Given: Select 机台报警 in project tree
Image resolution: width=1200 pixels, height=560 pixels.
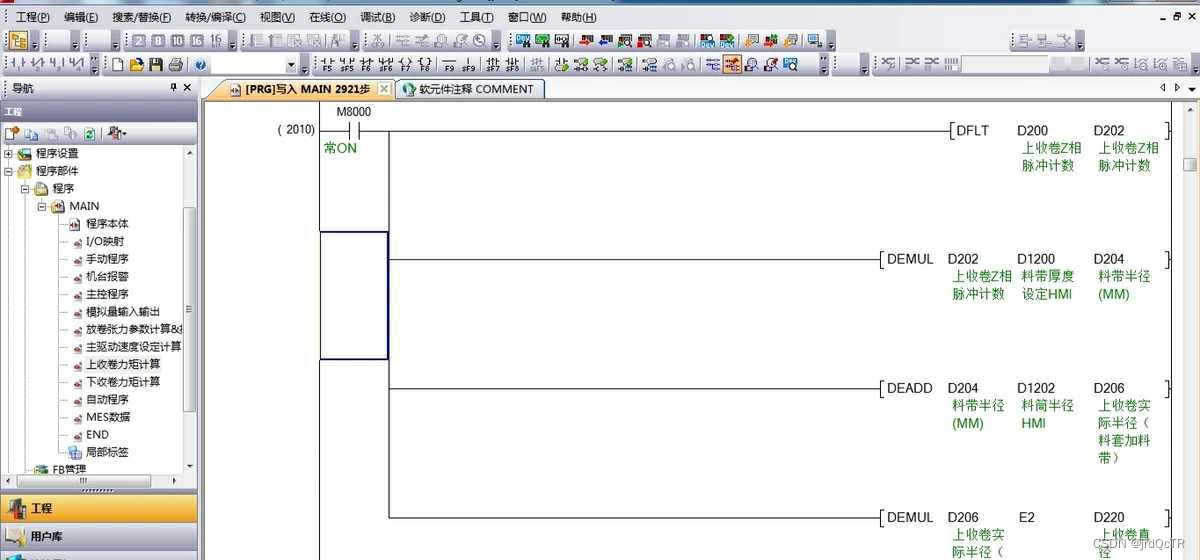Looking at the screenshot, I should tap(107, 276).
